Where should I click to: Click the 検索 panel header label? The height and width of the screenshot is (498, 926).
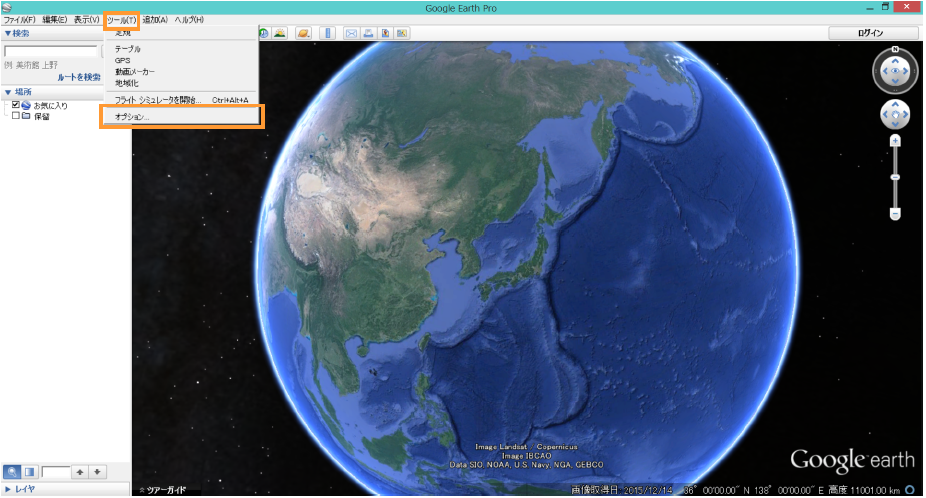pyautogui.click(x=21, y=34)
